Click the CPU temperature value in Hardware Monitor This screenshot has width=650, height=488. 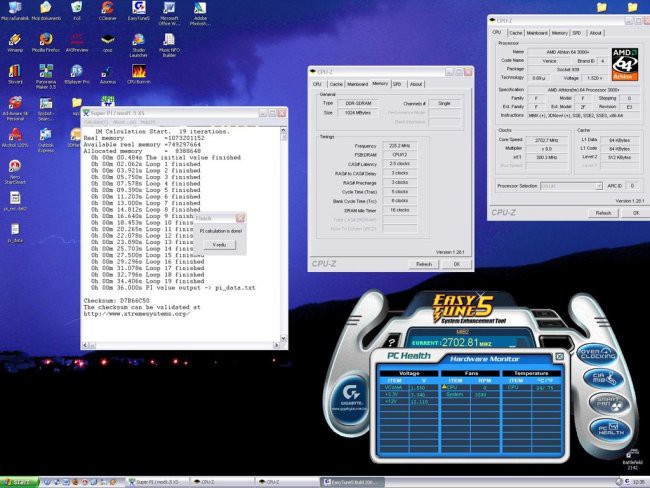click(x=546, y=388)
